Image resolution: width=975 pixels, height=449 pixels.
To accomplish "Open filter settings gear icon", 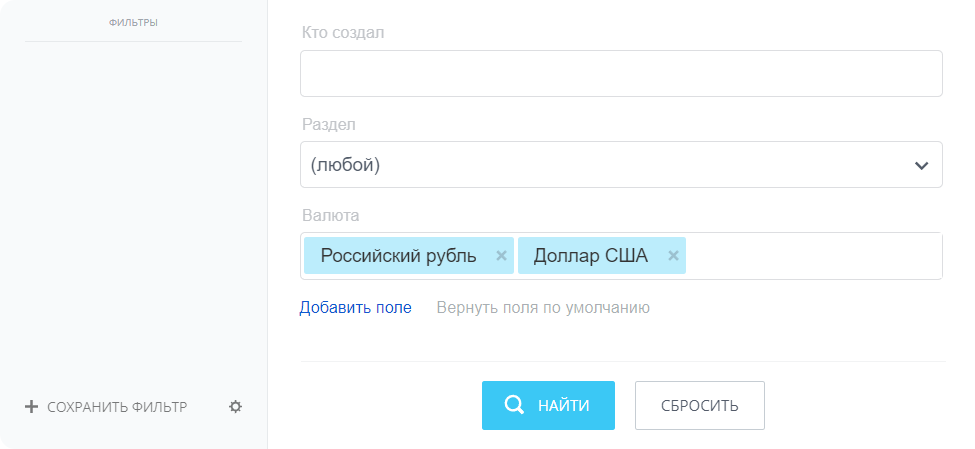I will [x=236, y=407].
